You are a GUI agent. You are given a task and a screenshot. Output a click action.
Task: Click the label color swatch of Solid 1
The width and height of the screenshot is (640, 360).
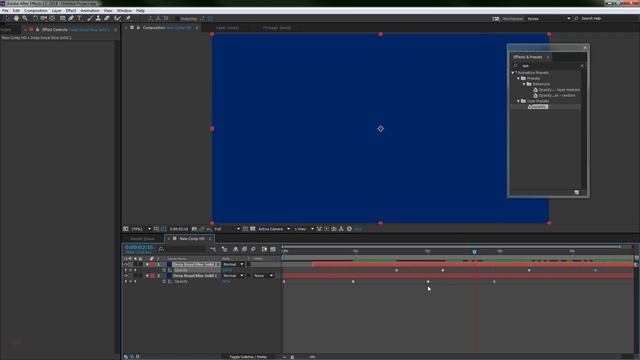[x=153, y=276]
